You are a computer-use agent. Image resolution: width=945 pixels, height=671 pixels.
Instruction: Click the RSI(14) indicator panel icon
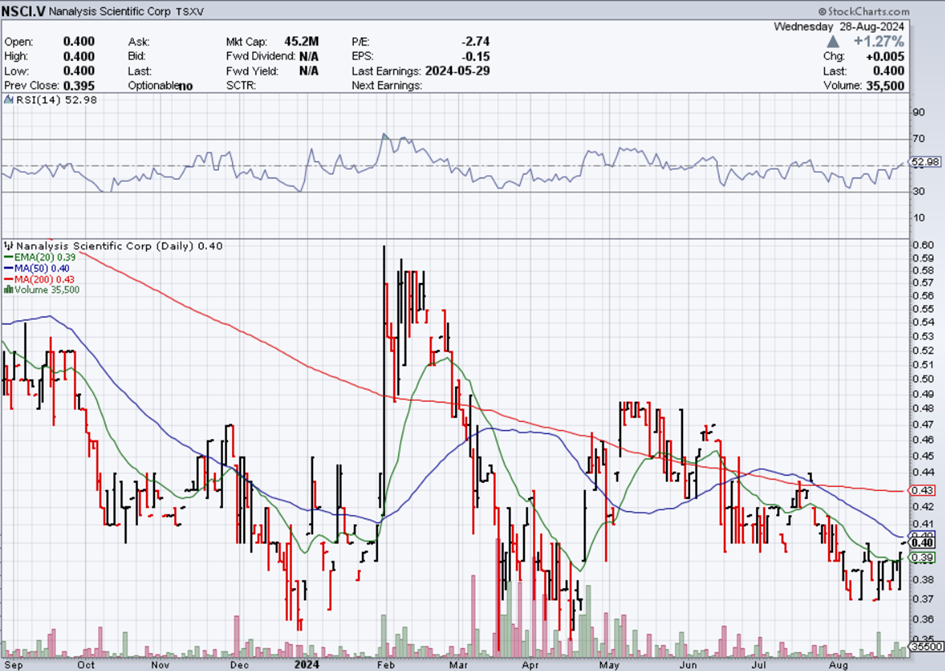(8, 100)
